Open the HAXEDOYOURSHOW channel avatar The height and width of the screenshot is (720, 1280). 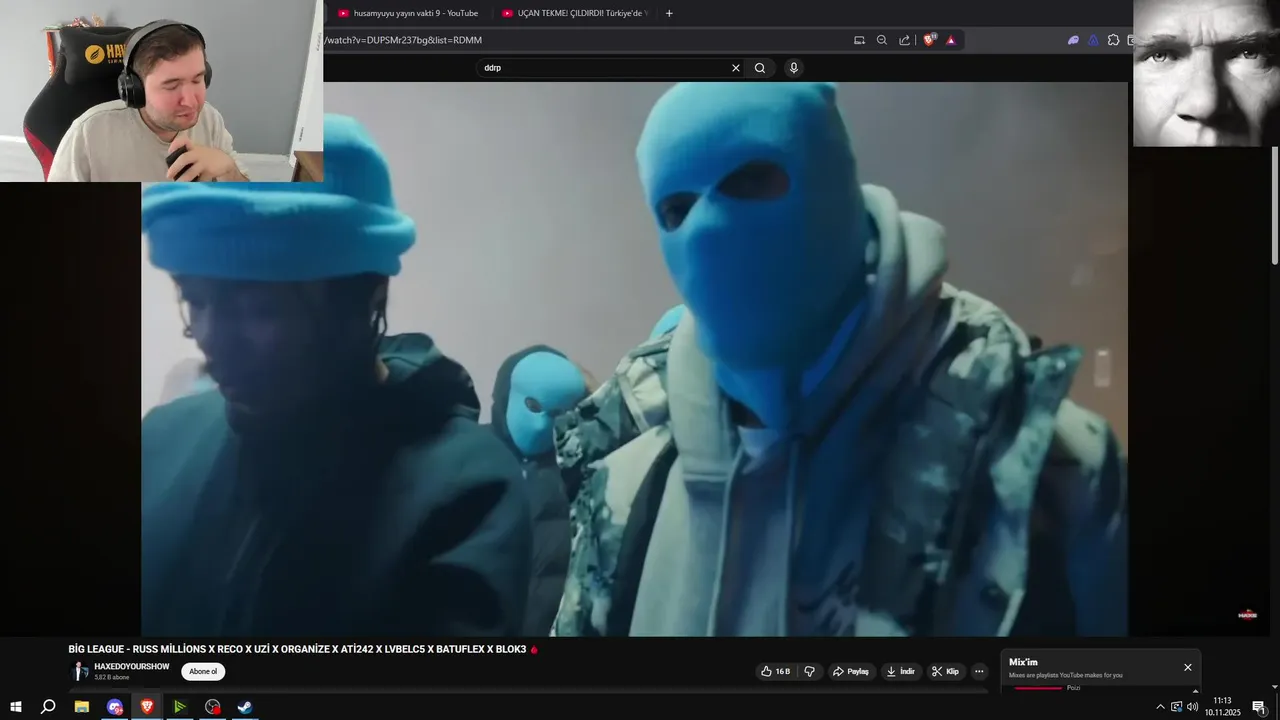pos(79,671)
